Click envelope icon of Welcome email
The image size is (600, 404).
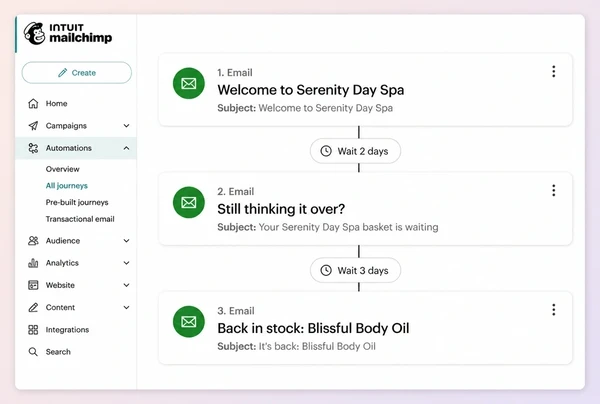pos(189,83)
